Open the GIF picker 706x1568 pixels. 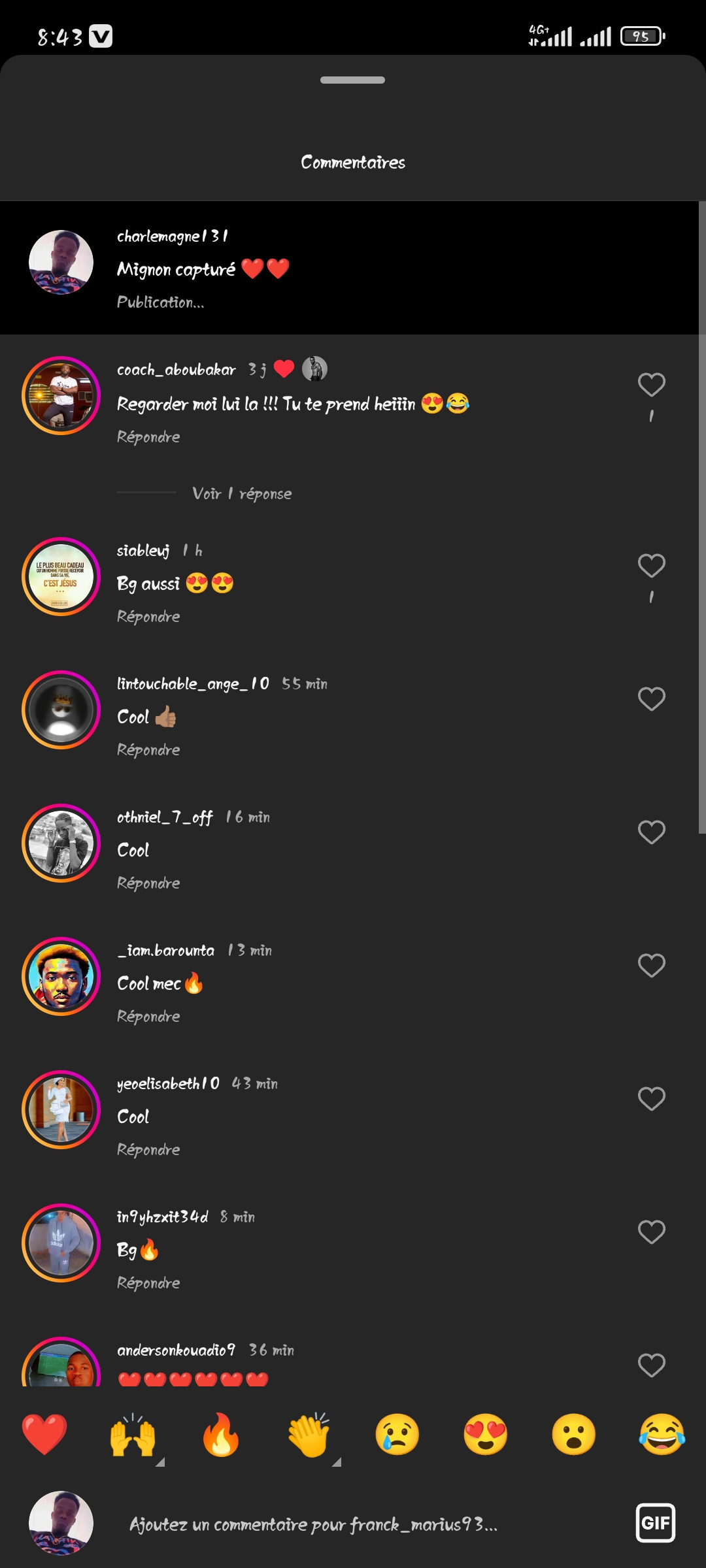(656, 1523)
